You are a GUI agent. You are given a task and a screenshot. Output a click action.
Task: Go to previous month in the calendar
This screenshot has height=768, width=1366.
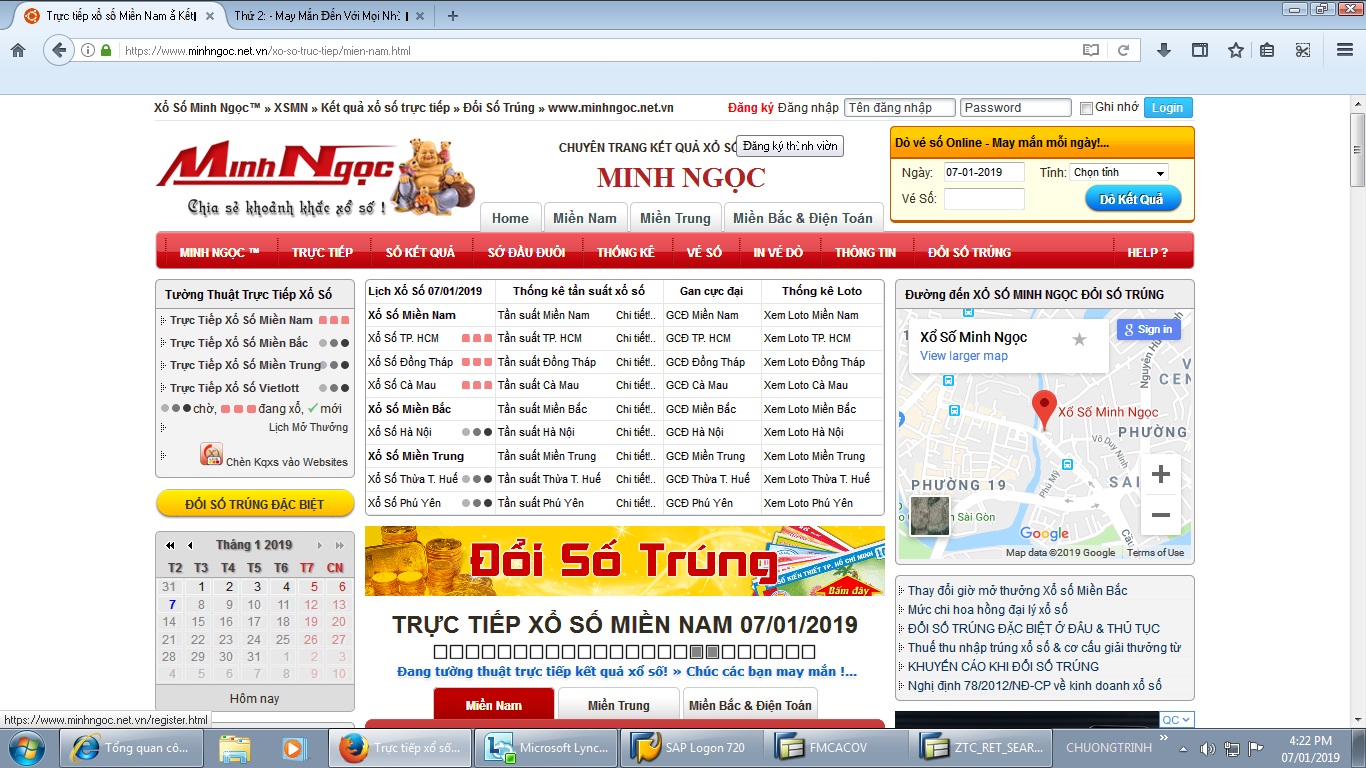(190, 545)
